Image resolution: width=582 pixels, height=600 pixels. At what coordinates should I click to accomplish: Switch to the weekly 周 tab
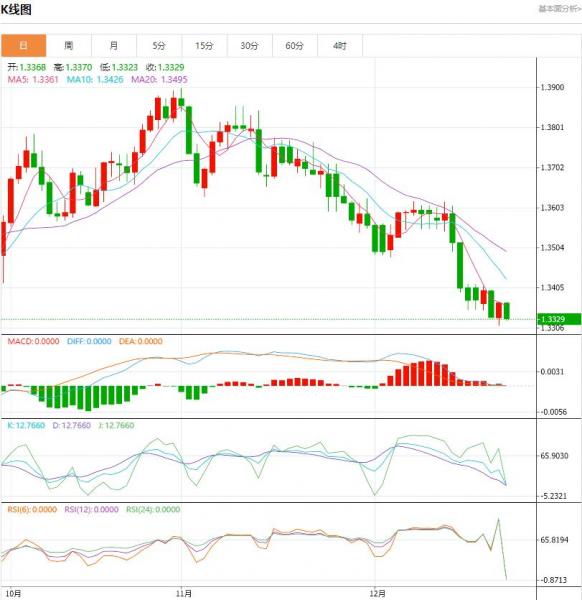pyautogui.click(x=68, y=46)
